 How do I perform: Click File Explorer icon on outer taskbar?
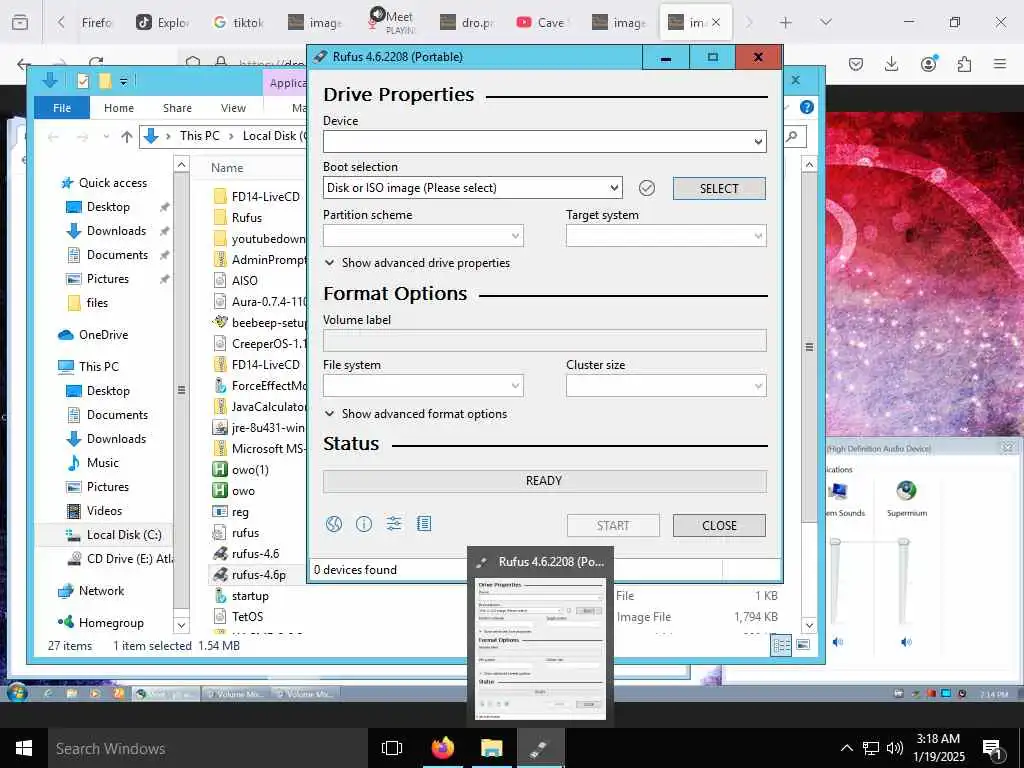(x=492, y=748)
